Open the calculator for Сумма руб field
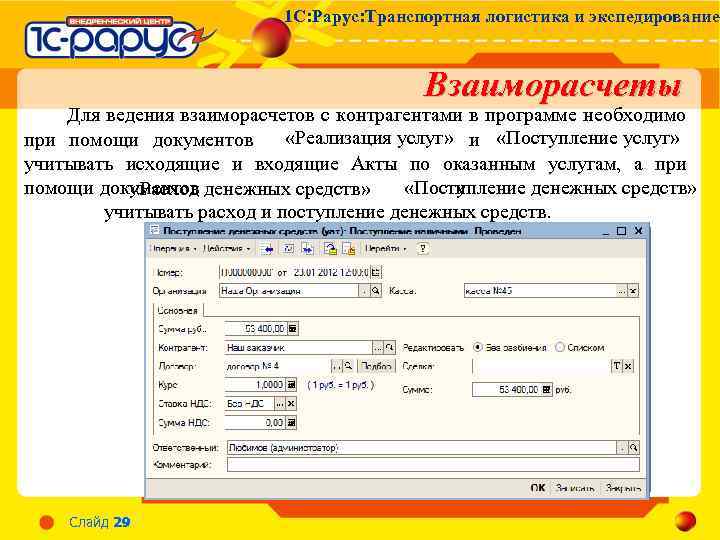The image size is (720, 540). (293, 329)
